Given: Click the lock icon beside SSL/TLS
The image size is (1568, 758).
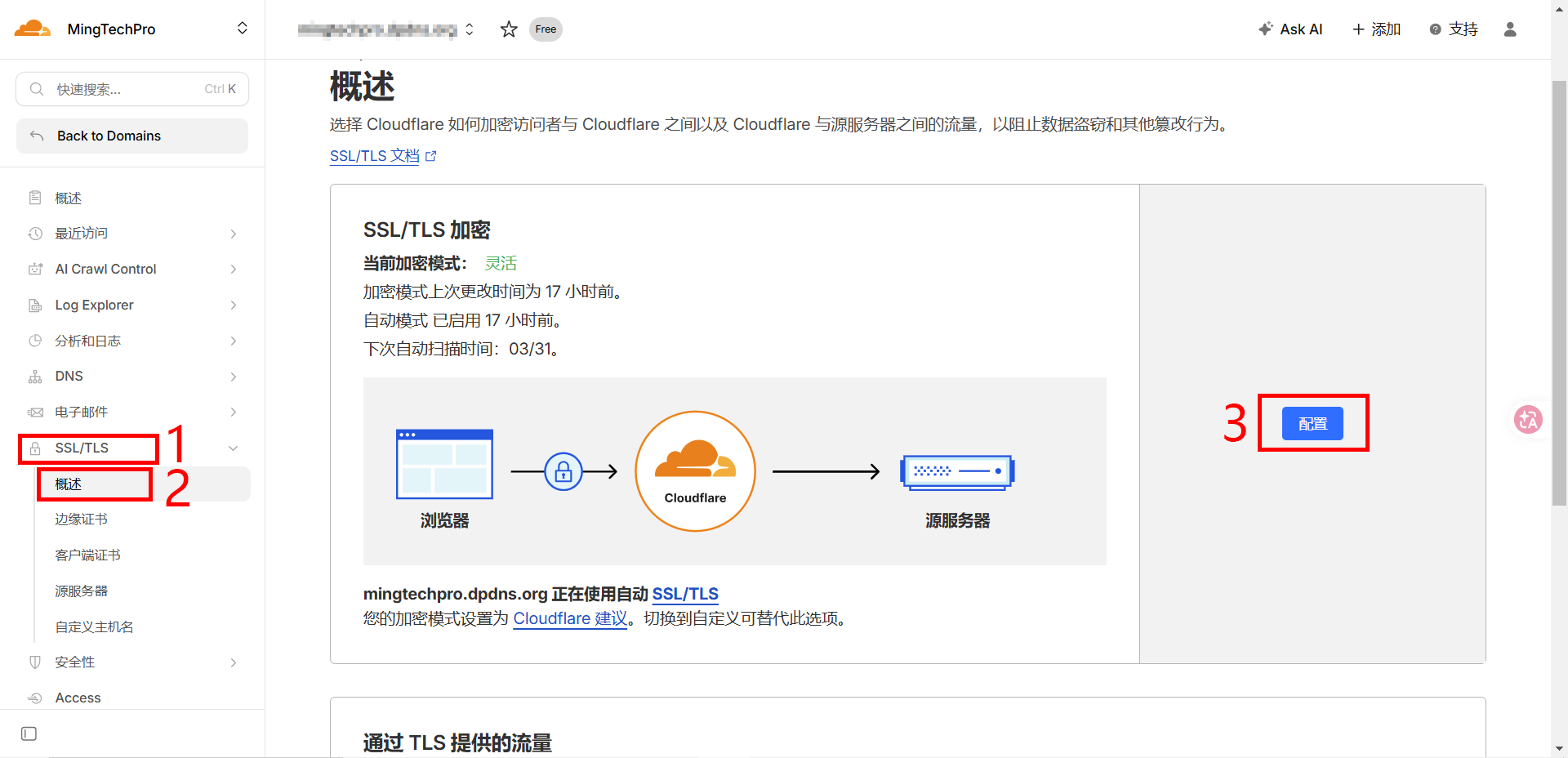Looking at the screenshot, I should 35,448.
